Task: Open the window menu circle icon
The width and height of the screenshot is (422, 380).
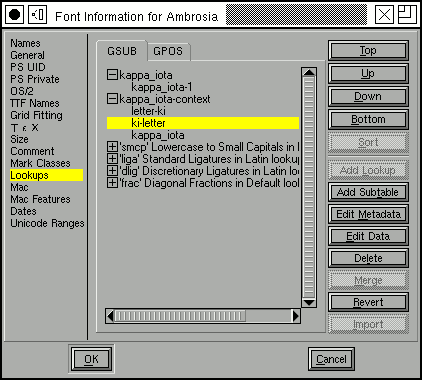Action: coord(15,15)
